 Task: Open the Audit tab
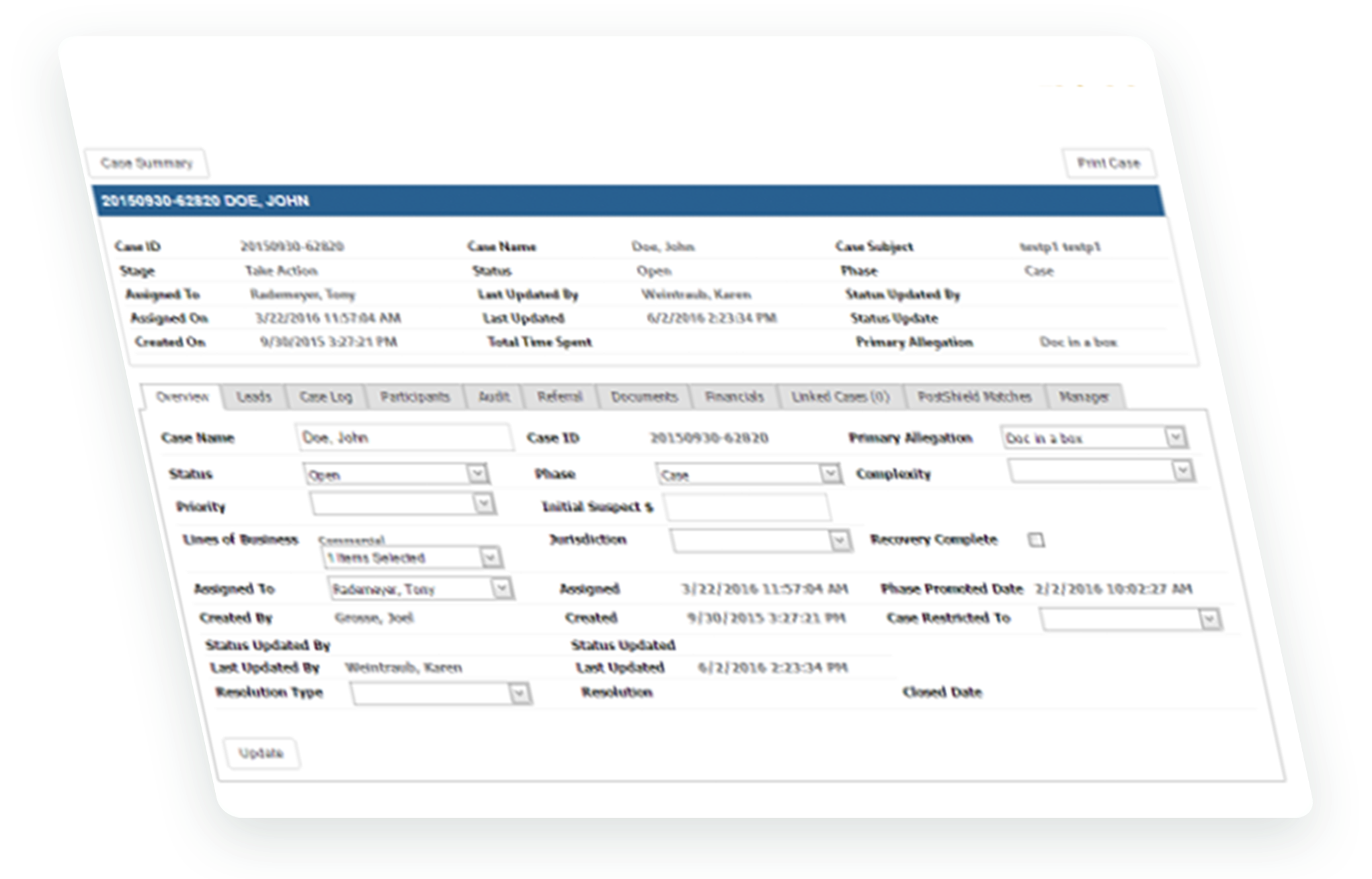[493, 397]
